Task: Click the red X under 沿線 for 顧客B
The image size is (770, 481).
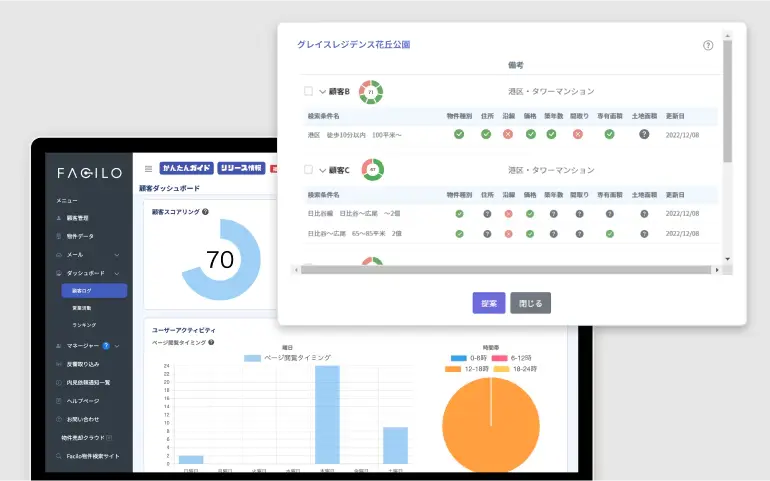Action: (508, 134)
